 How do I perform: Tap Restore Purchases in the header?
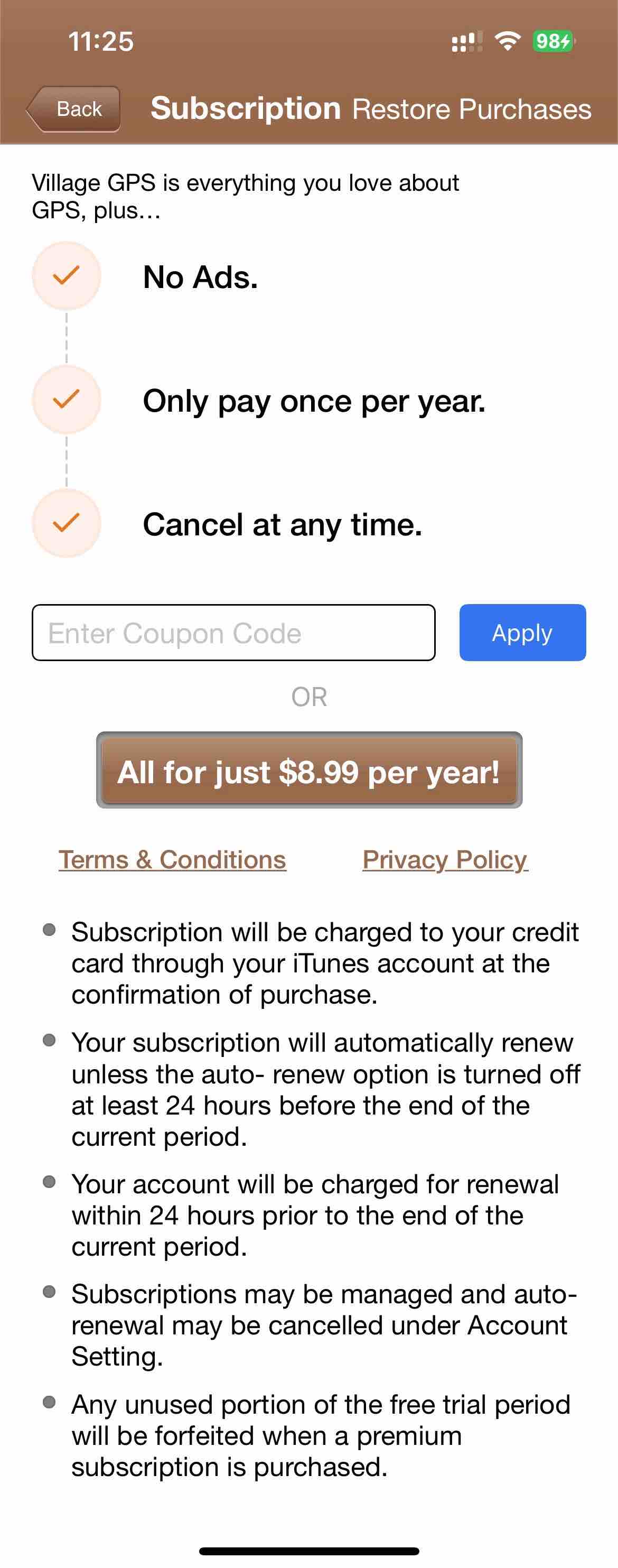(x=471, y=109)
